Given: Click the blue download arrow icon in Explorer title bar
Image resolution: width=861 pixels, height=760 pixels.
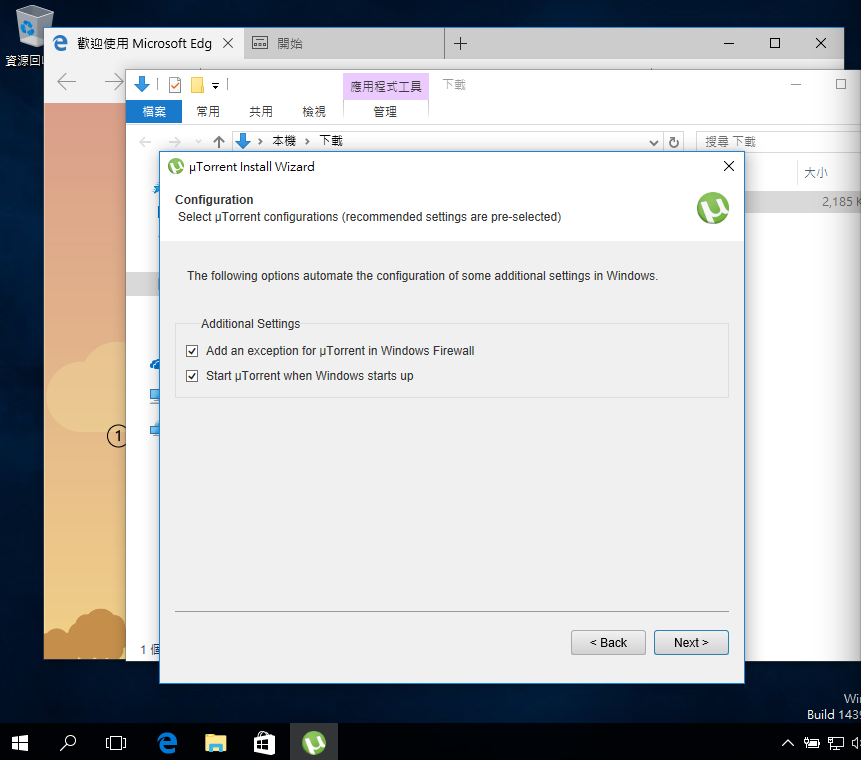Looking at the screenshot, I should click(x=142, y=85).
